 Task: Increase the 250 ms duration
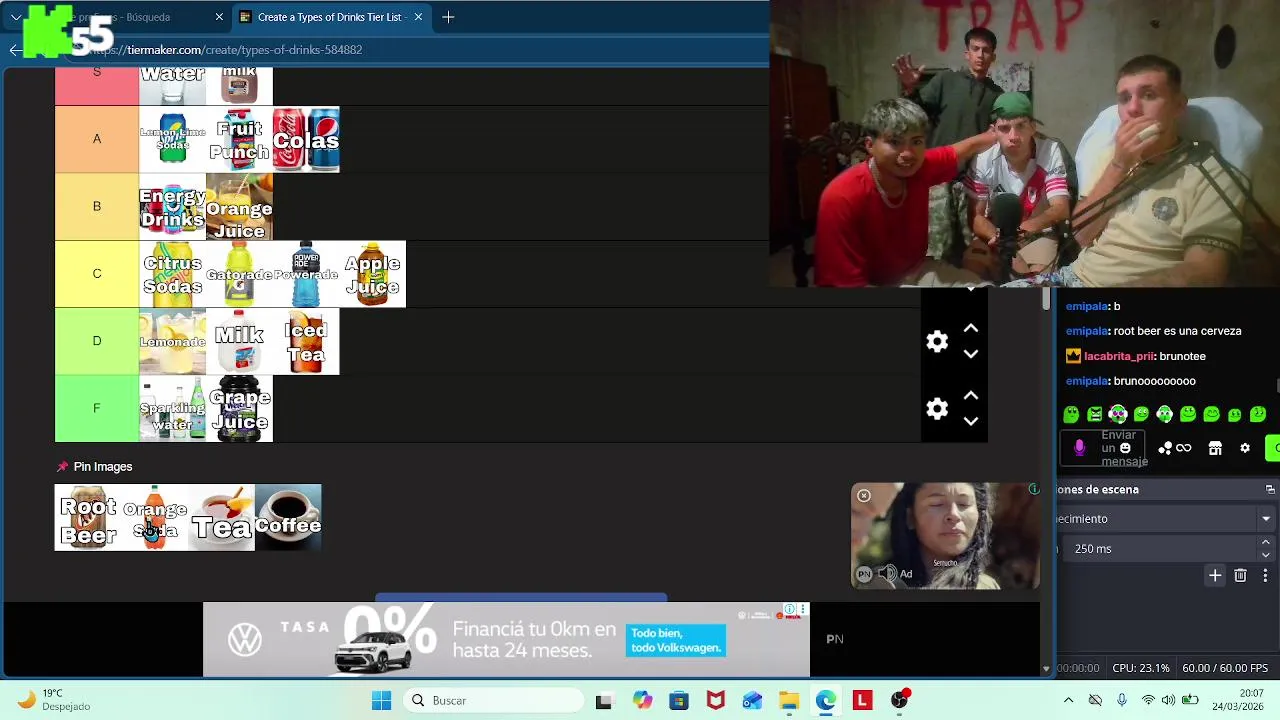1266,542
